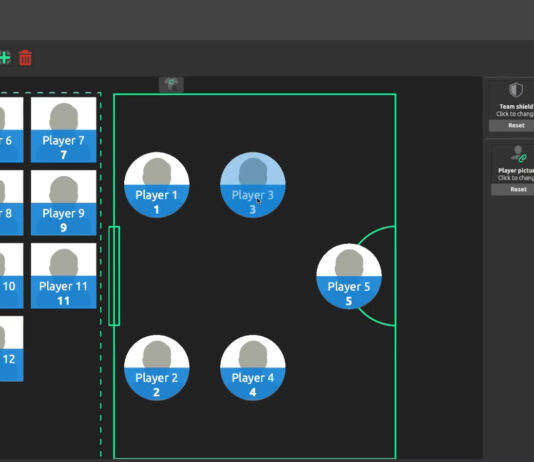Click the shirt icon above the field

[x=171, y=84]
